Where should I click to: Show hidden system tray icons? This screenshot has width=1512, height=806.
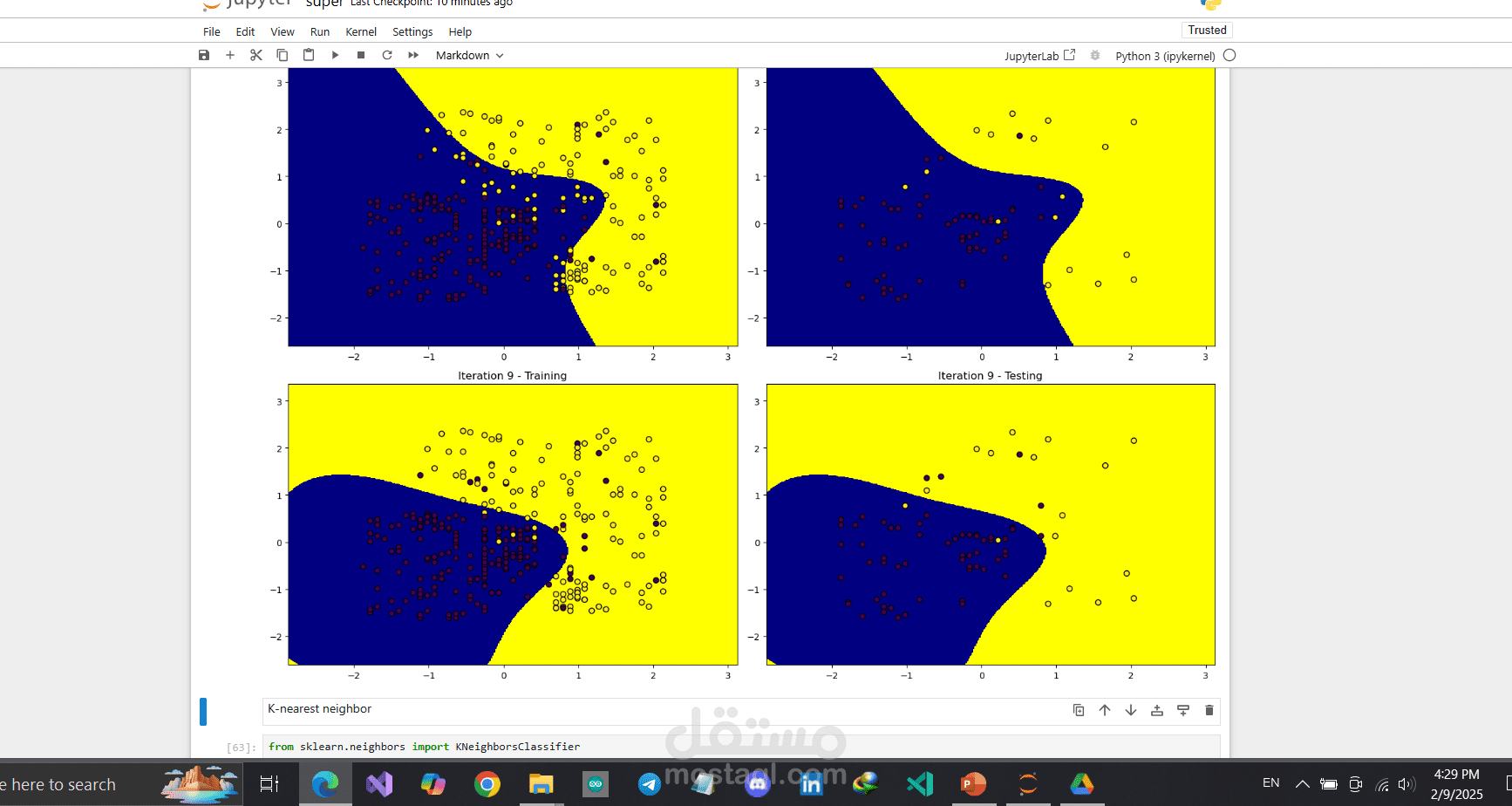click(1302, 784)
